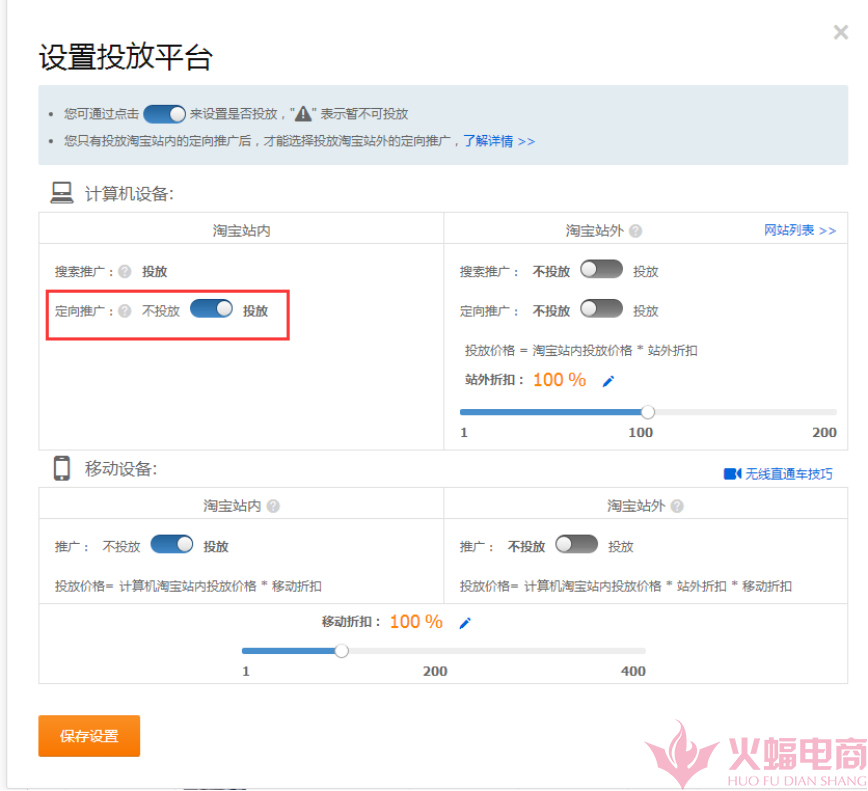Click 投放 label for 移动 淘宝站外 推广

pyautogui.click(x=621, y=547)
